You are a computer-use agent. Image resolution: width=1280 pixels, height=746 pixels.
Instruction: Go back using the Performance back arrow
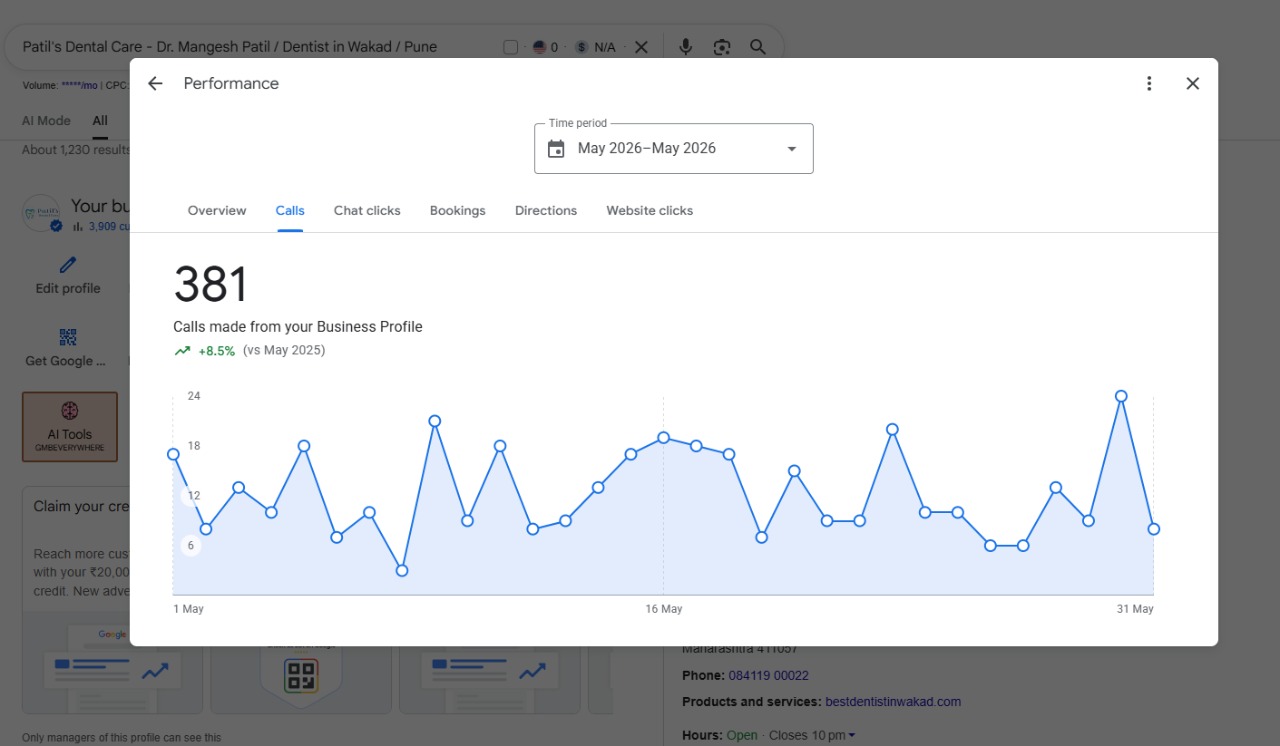(155, 84)
